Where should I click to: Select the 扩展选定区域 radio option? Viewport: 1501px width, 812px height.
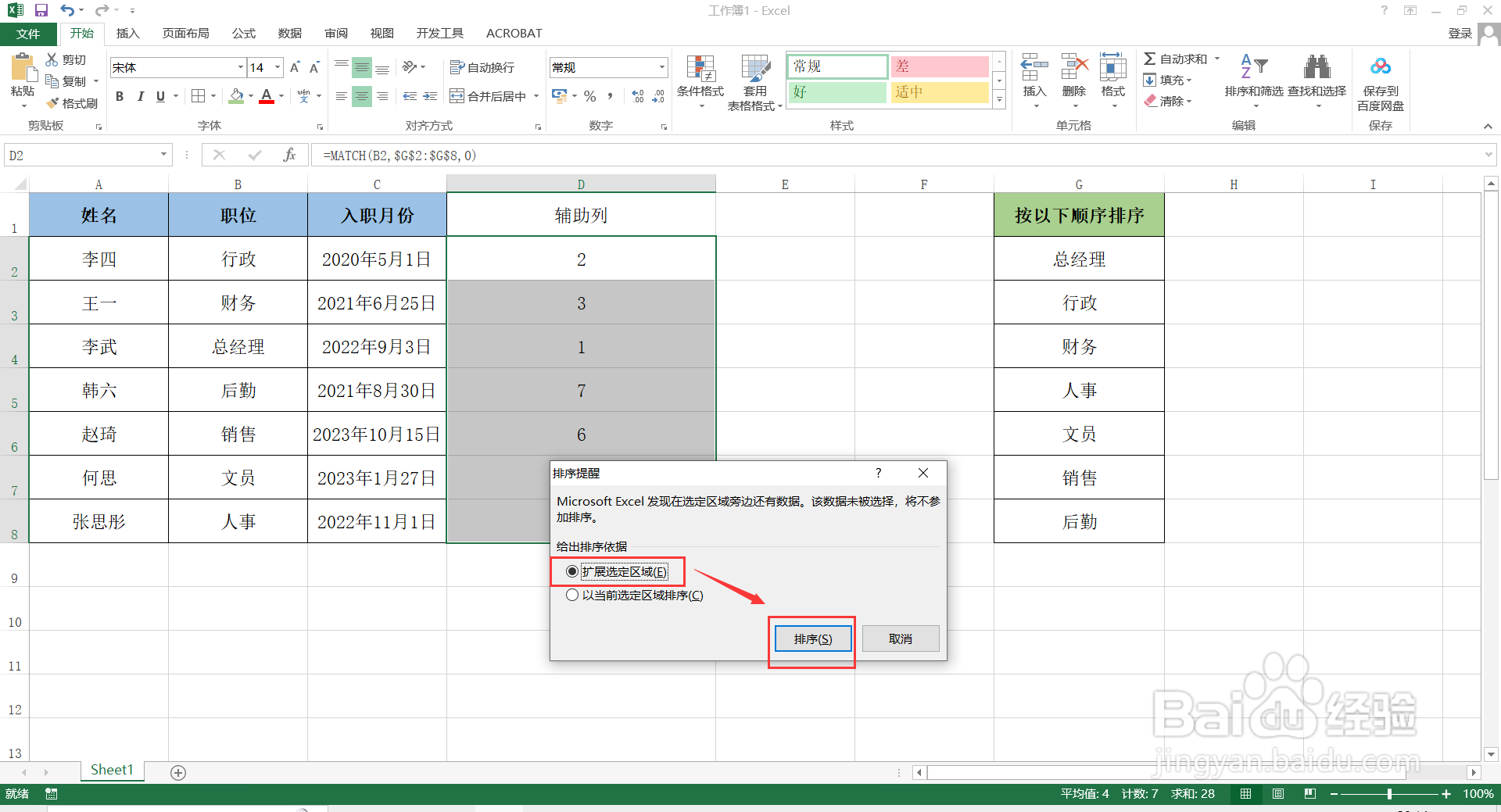(572, 571)
